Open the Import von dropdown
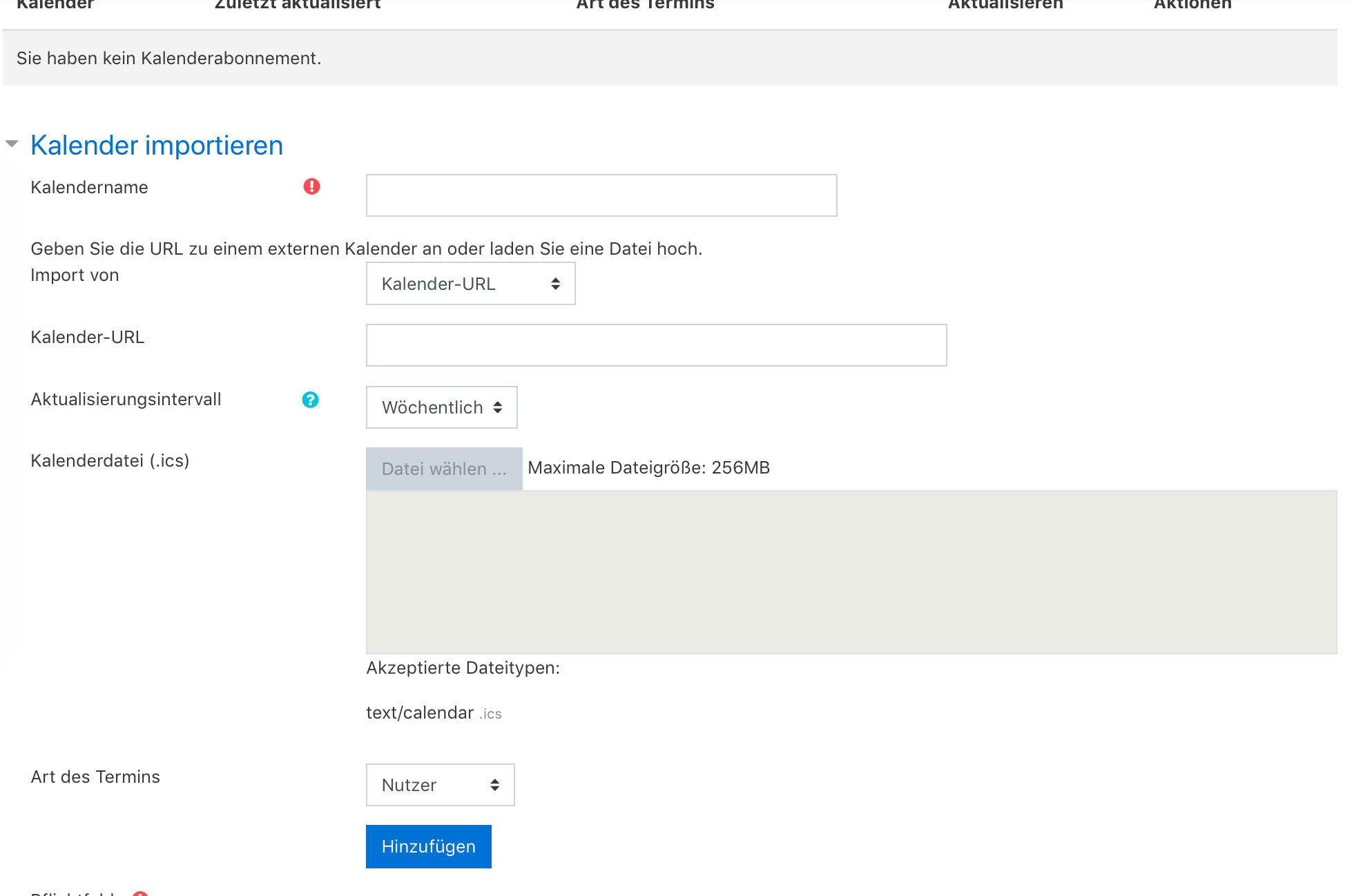 (x=470, y=284)
